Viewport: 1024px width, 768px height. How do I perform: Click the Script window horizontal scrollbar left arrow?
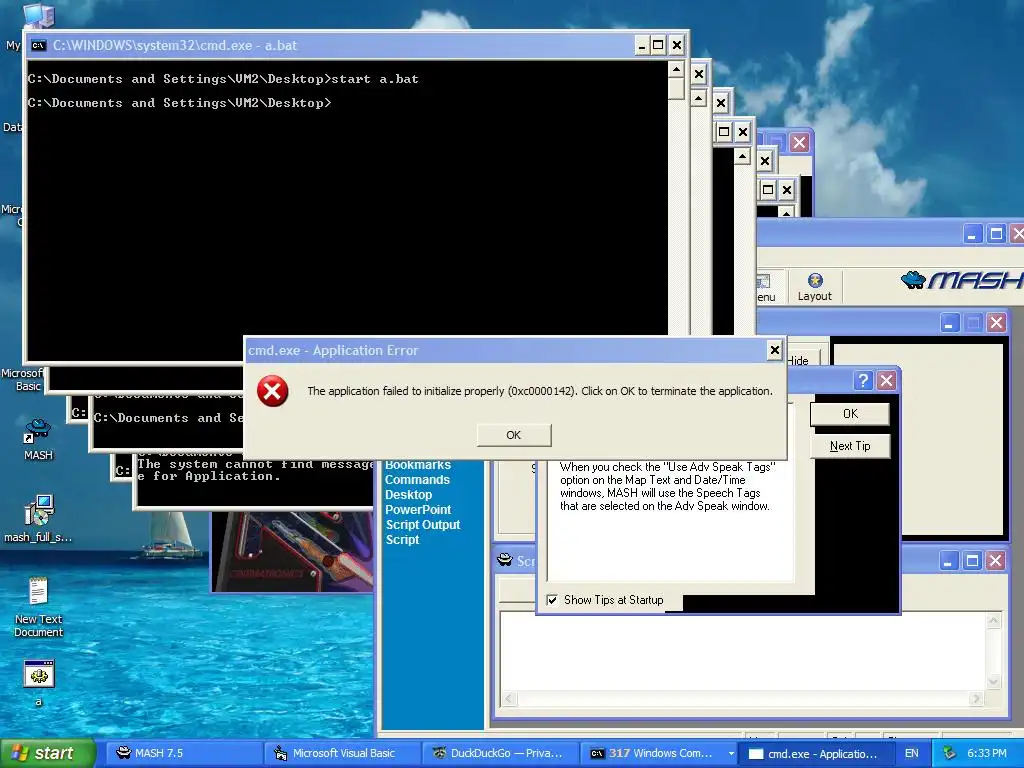509,699
